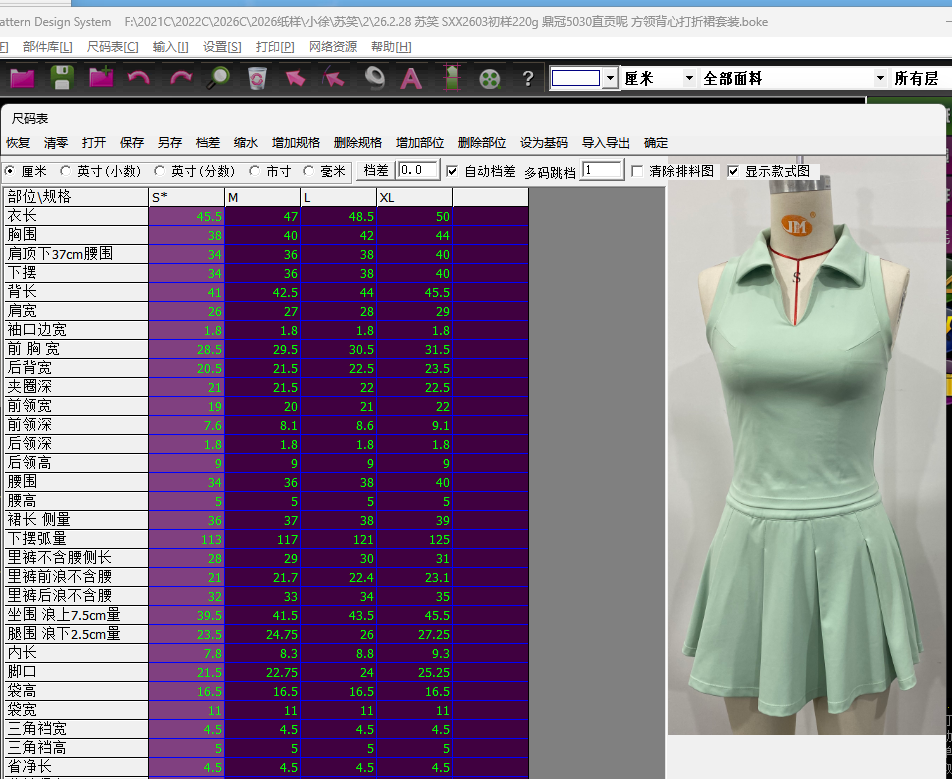Click the undo arrow icon
This screenshot has height=779, width=952.
click(139, 78)
